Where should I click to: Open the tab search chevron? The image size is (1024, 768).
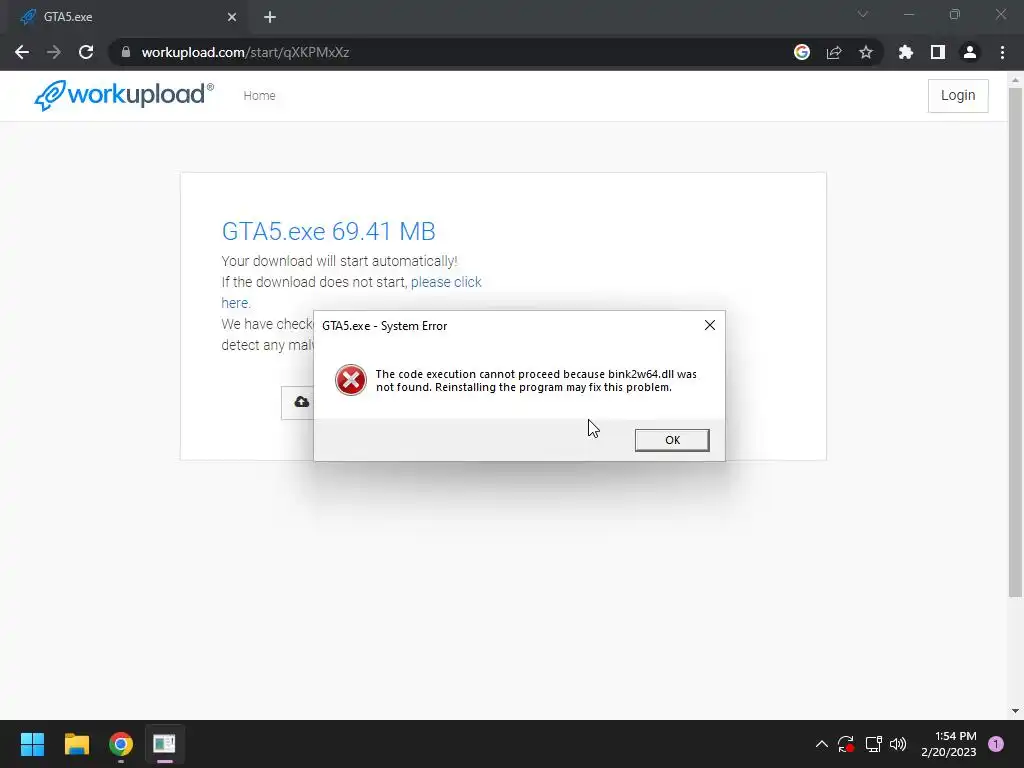(x=863, y=14)
